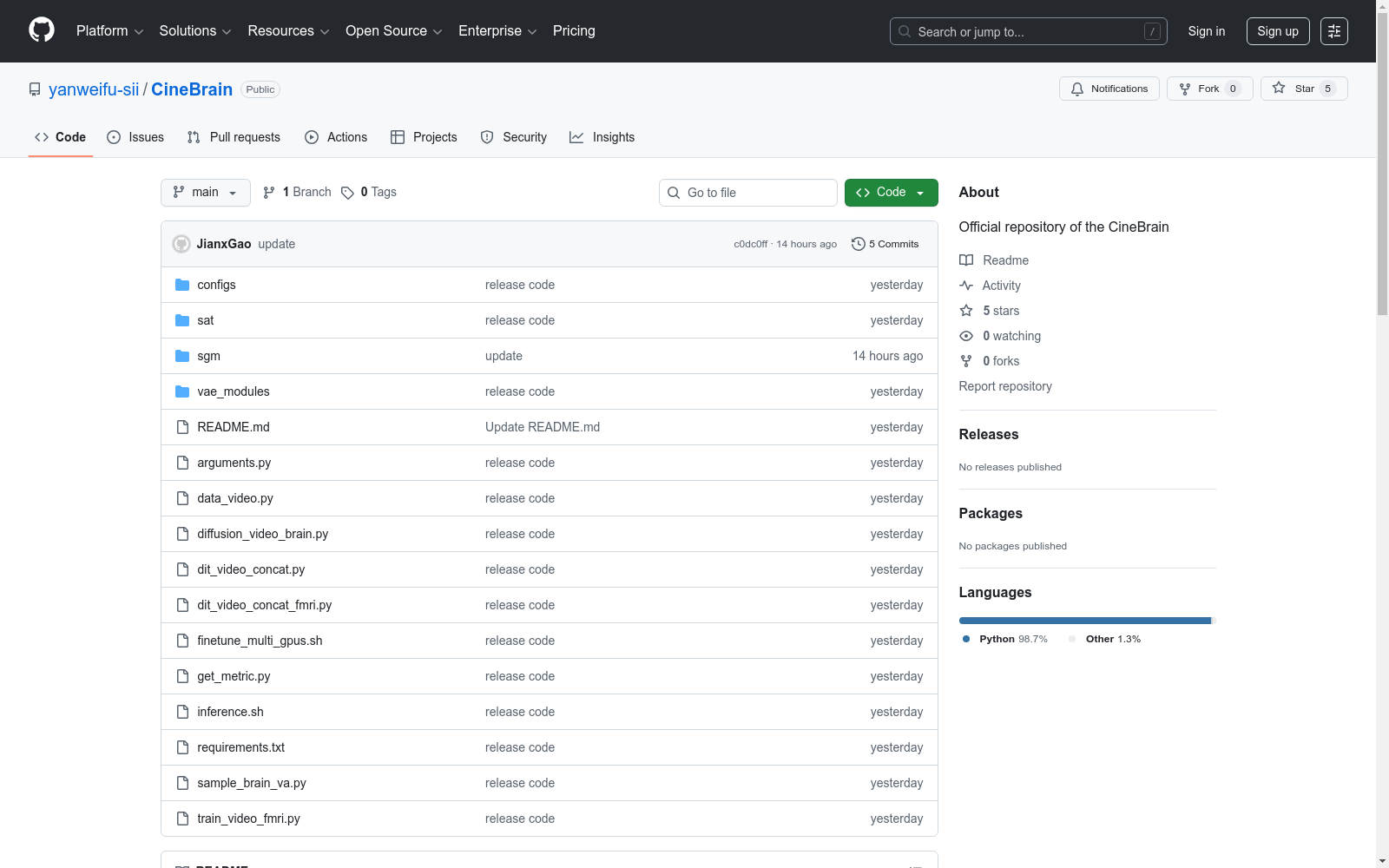Select the Code tab
Screen dimensions: 1389x868
pos(61,137)
